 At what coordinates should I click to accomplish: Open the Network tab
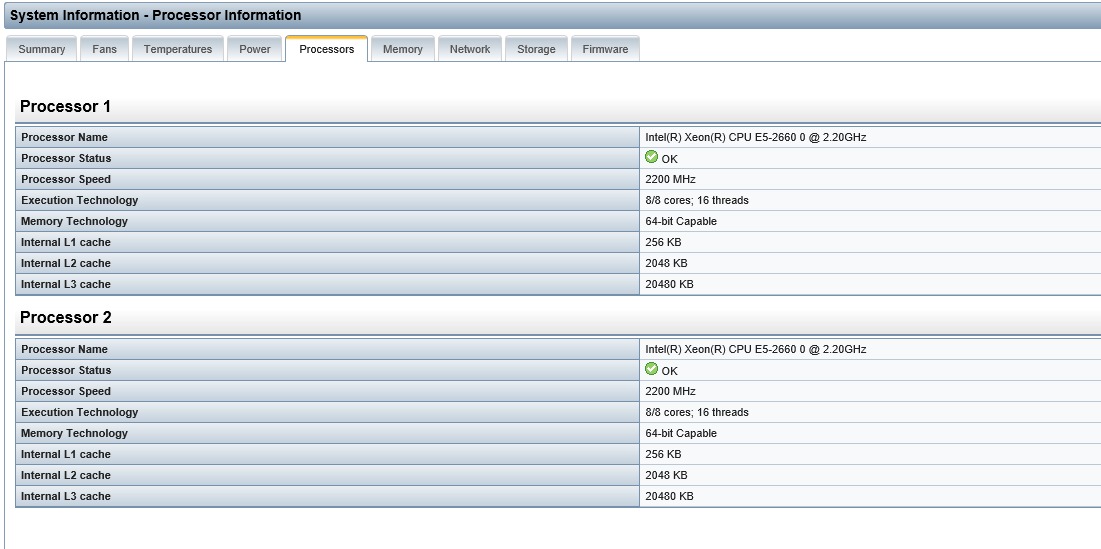(470, 49)
